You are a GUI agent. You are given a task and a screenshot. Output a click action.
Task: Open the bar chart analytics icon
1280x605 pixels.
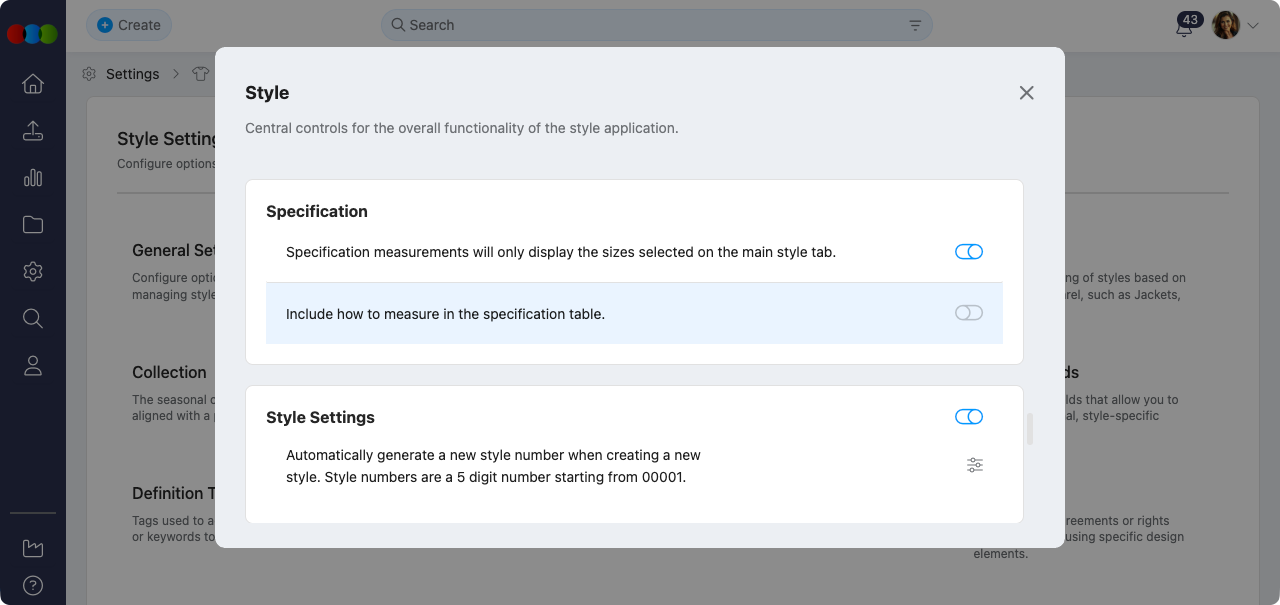click(x=33, y=178)
